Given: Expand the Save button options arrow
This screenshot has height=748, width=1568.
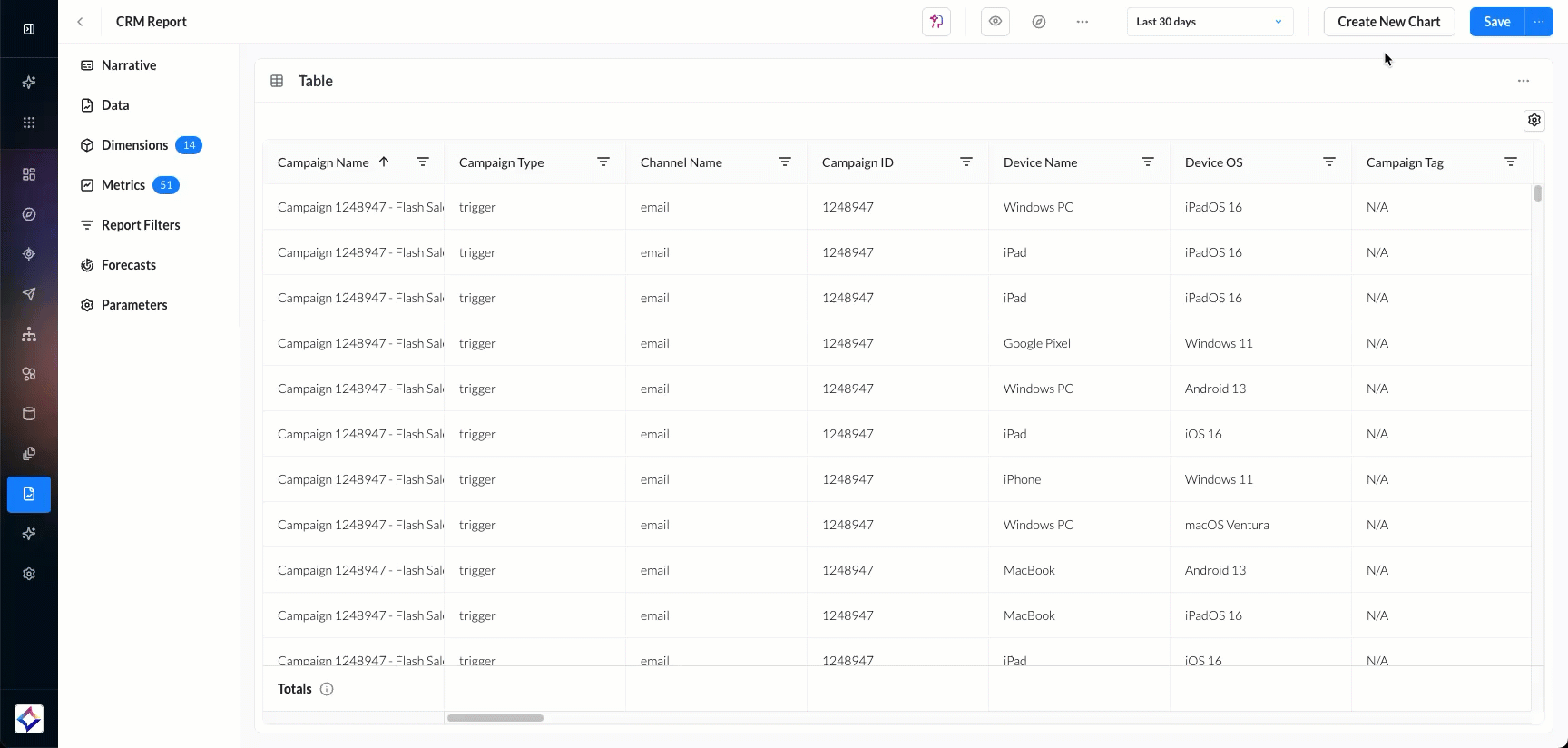Looking at the screenshot, I should [1539, 22].
